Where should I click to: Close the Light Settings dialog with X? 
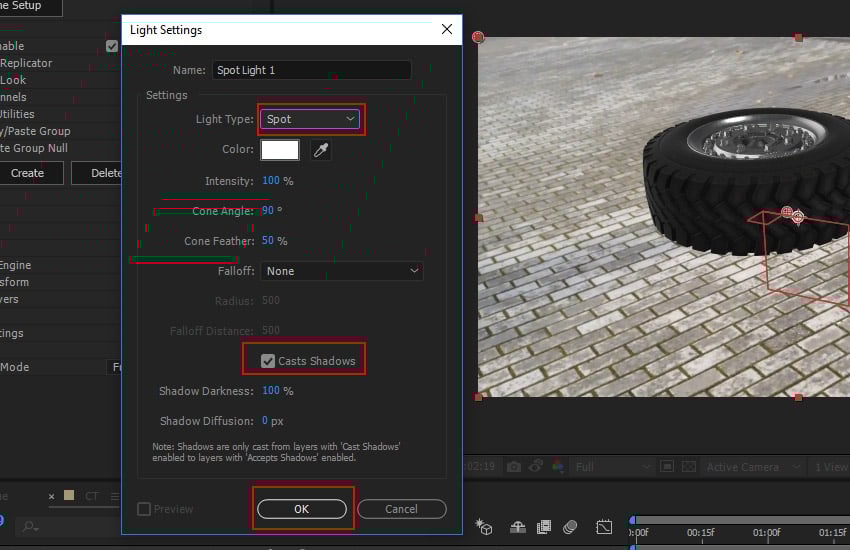[x=447, y=29]
